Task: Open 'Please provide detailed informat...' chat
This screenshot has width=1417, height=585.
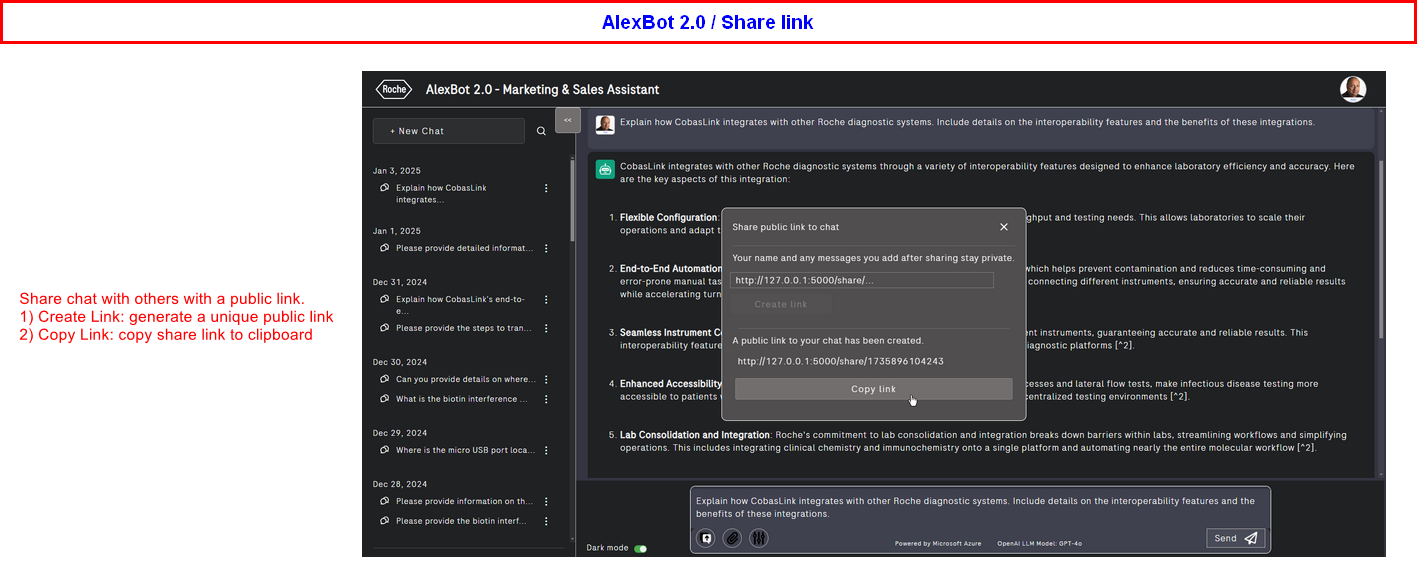Action: tap(465, 248)
